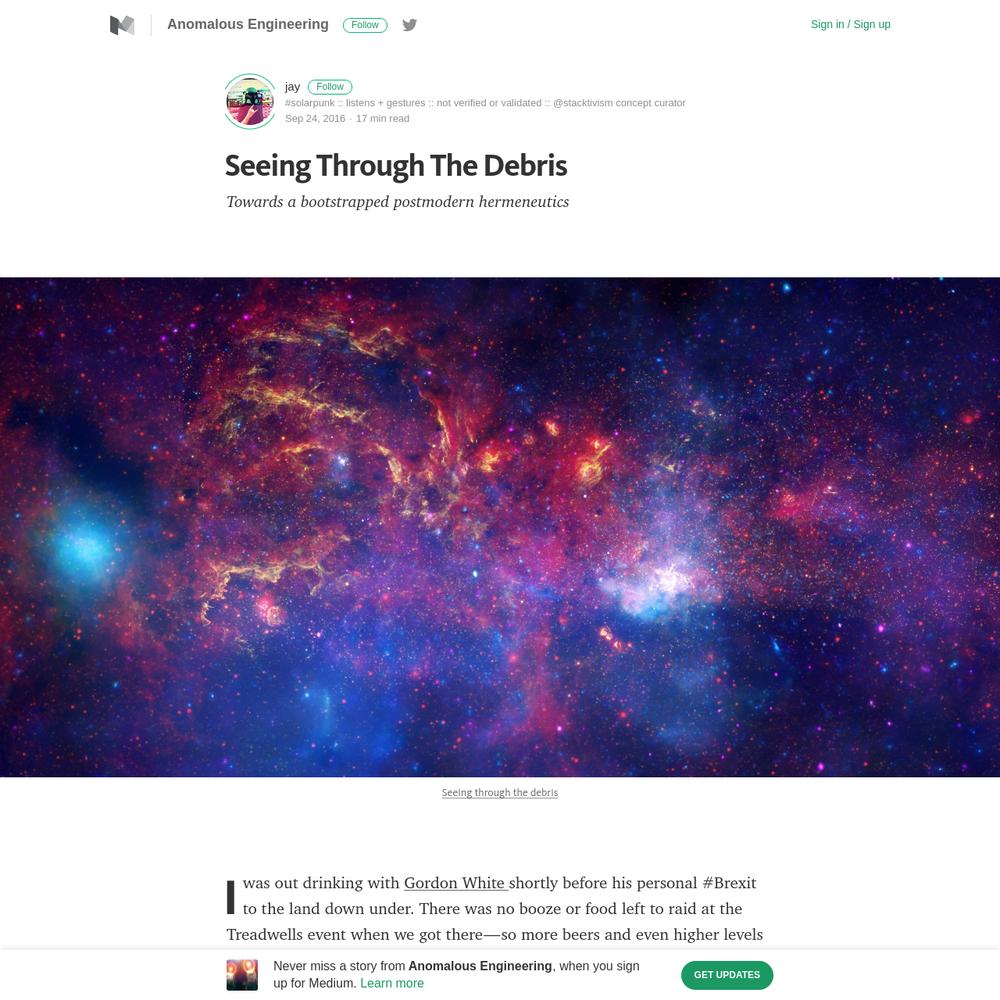The image size is (1000, 1000).
Task: Click the publication thumbnail in the bottom banner
Action: (242, 974)
